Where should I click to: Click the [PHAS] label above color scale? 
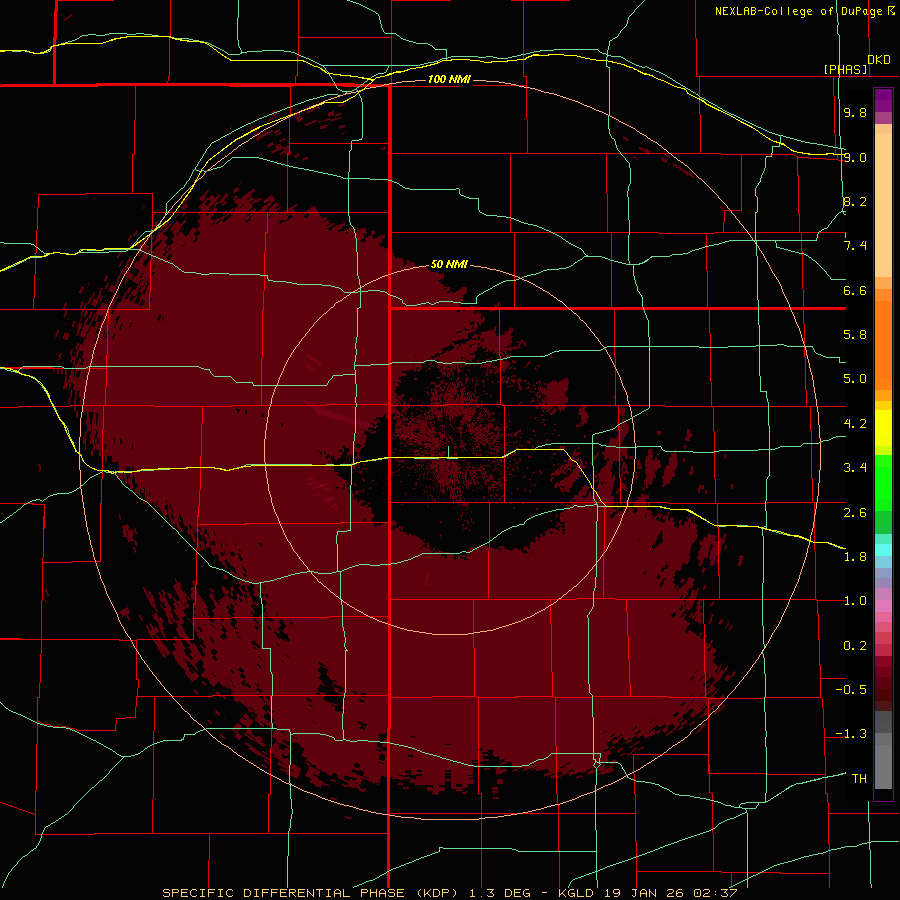[845, 69]
